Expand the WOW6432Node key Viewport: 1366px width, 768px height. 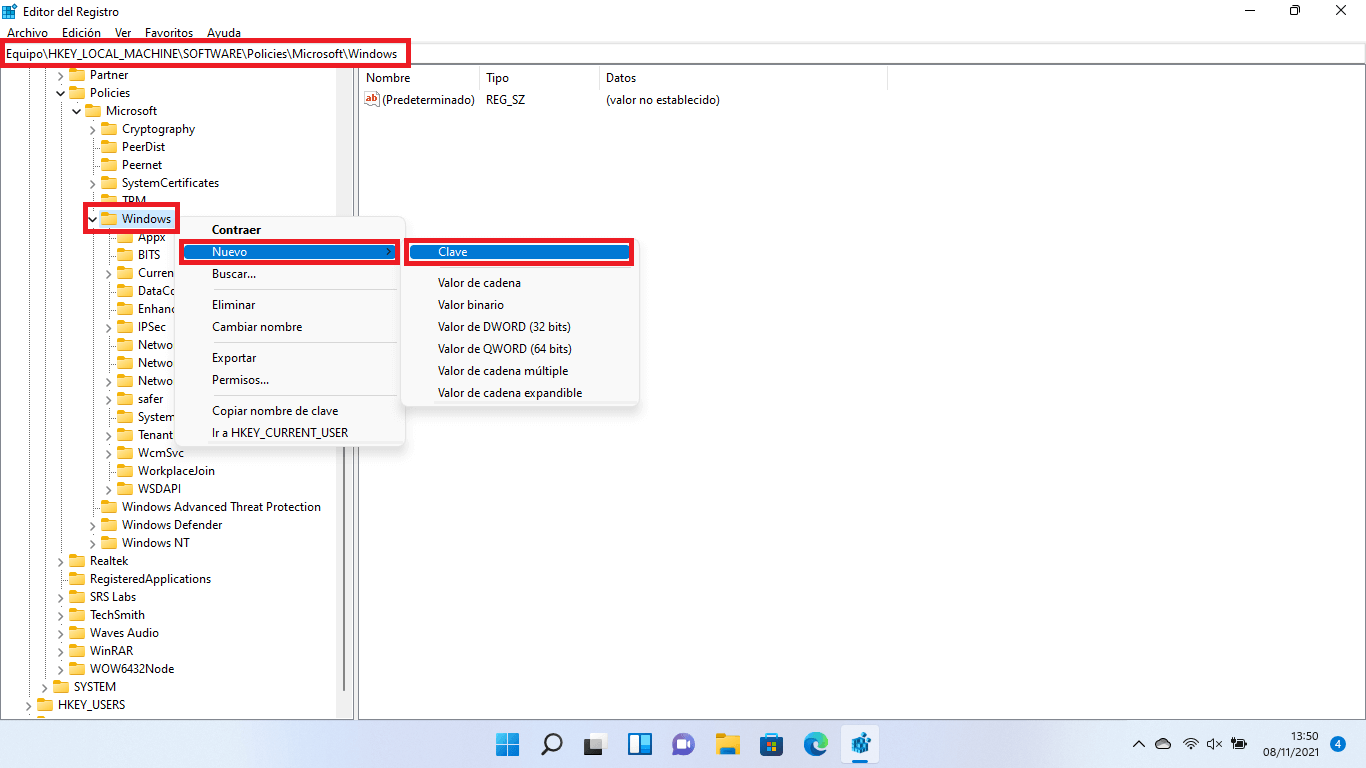click(x=61, y=669)
